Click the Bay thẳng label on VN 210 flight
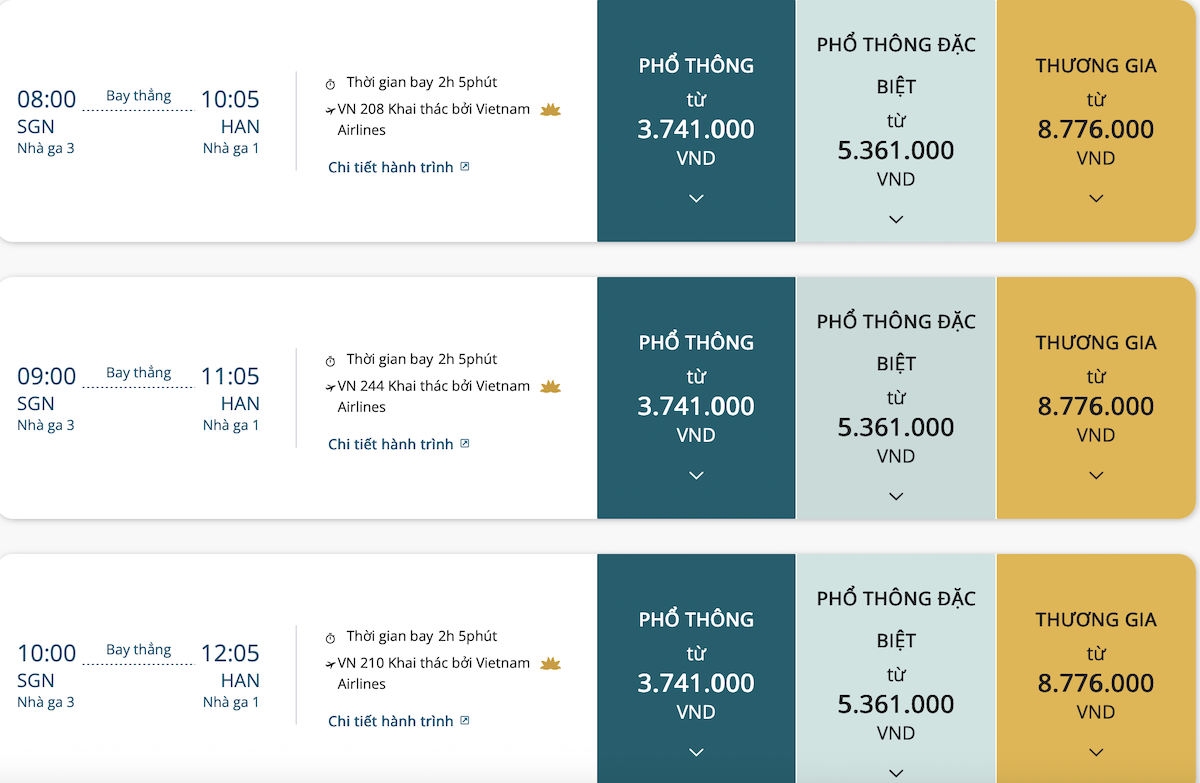The width and height of the screenshot is (1200, 783). tap(137, 648)
